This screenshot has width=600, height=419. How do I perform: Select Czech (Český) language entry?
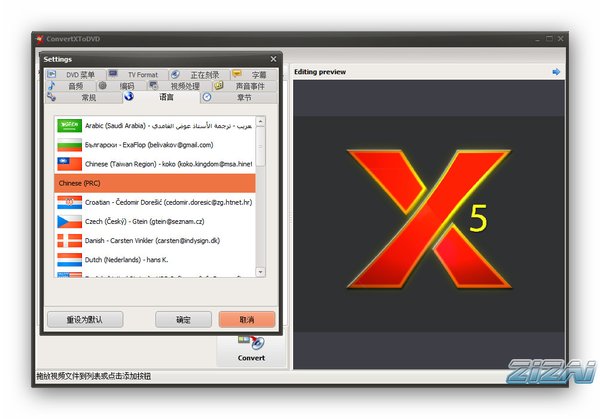(155, 221)
